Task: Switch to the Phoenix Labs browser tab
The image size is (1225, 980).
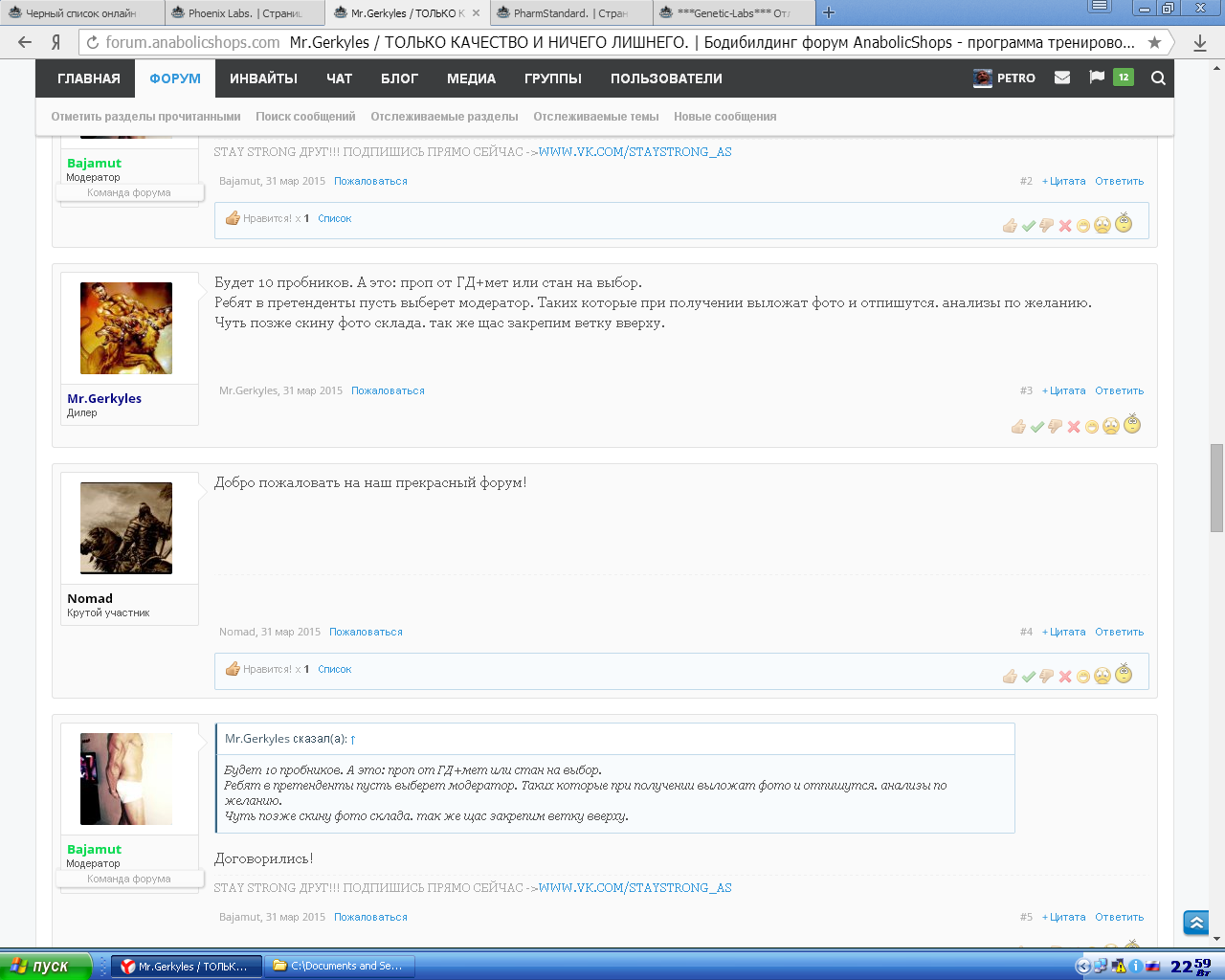Action: point(244,13)
